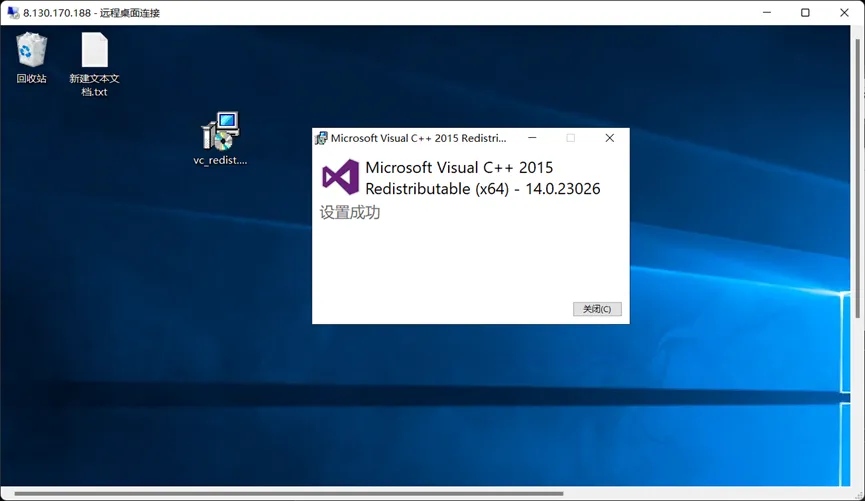
Task: Click the Remote Desktop Connection title bar icon
Action: click(13, 12)
